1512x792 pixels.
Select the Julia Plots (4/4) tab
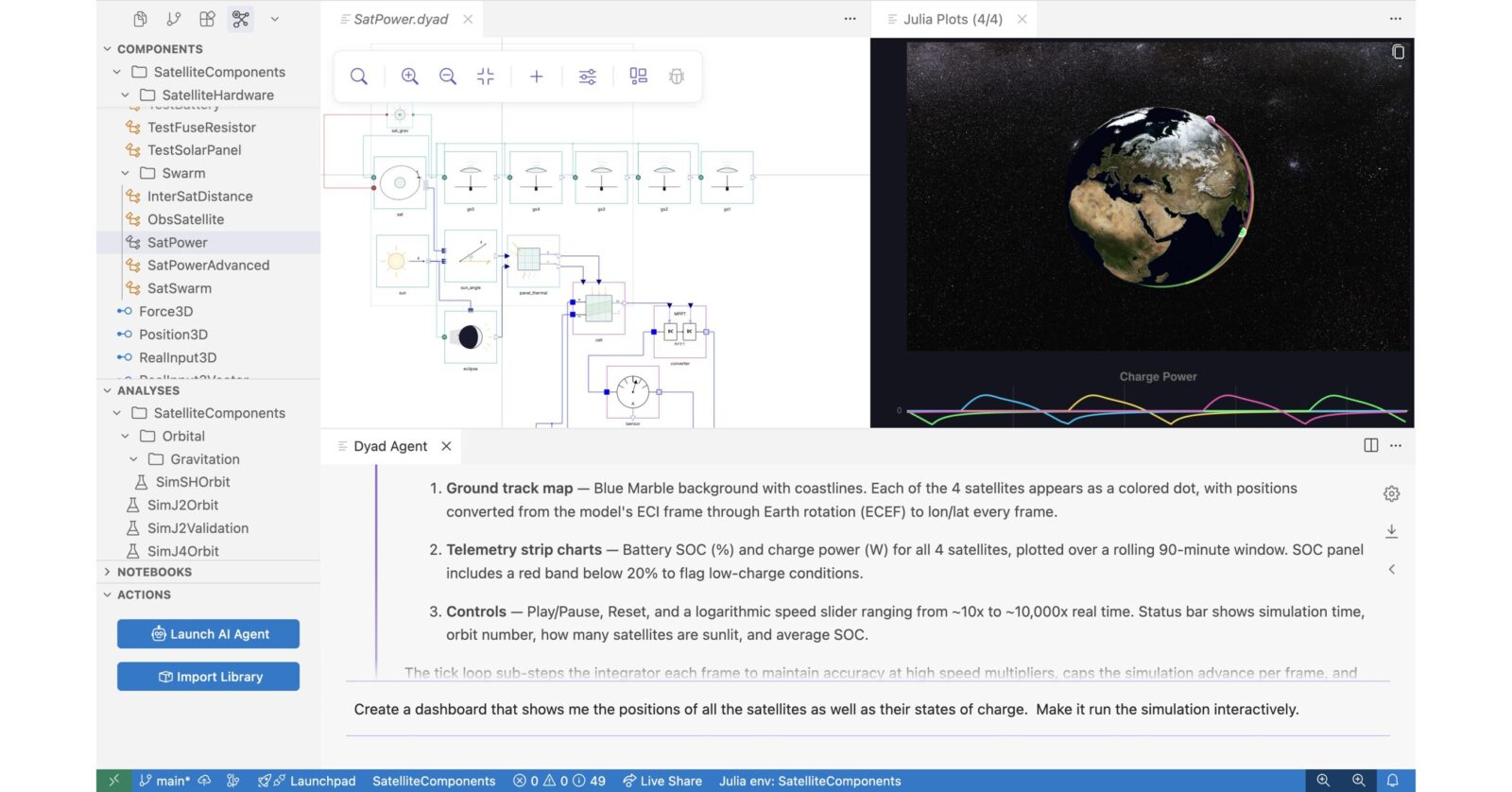pos(952,19)
